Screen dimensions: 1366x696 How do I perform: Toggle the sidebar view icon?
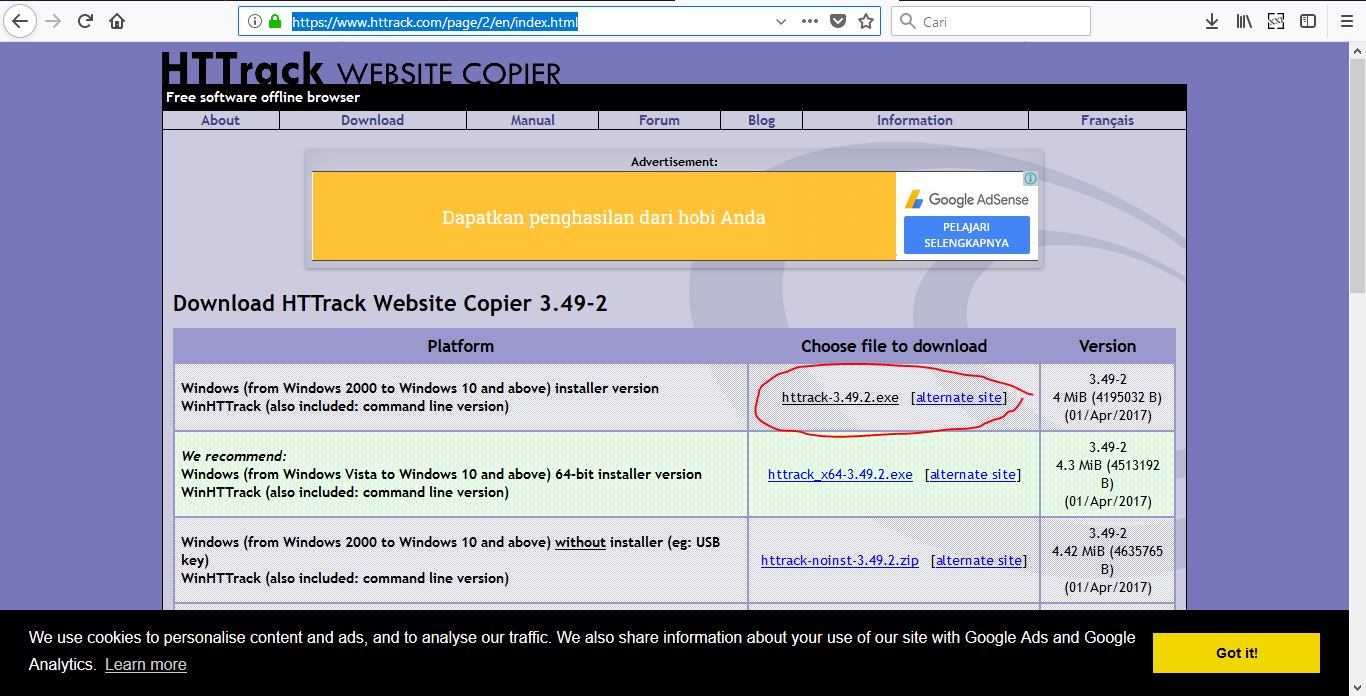click(1307, 21)
